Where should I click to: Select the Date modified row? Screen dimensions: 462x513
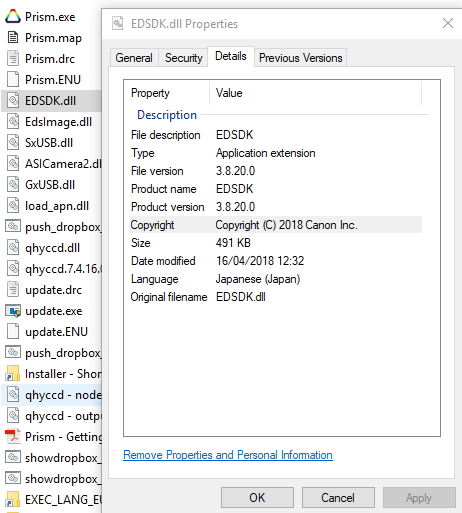275,261
